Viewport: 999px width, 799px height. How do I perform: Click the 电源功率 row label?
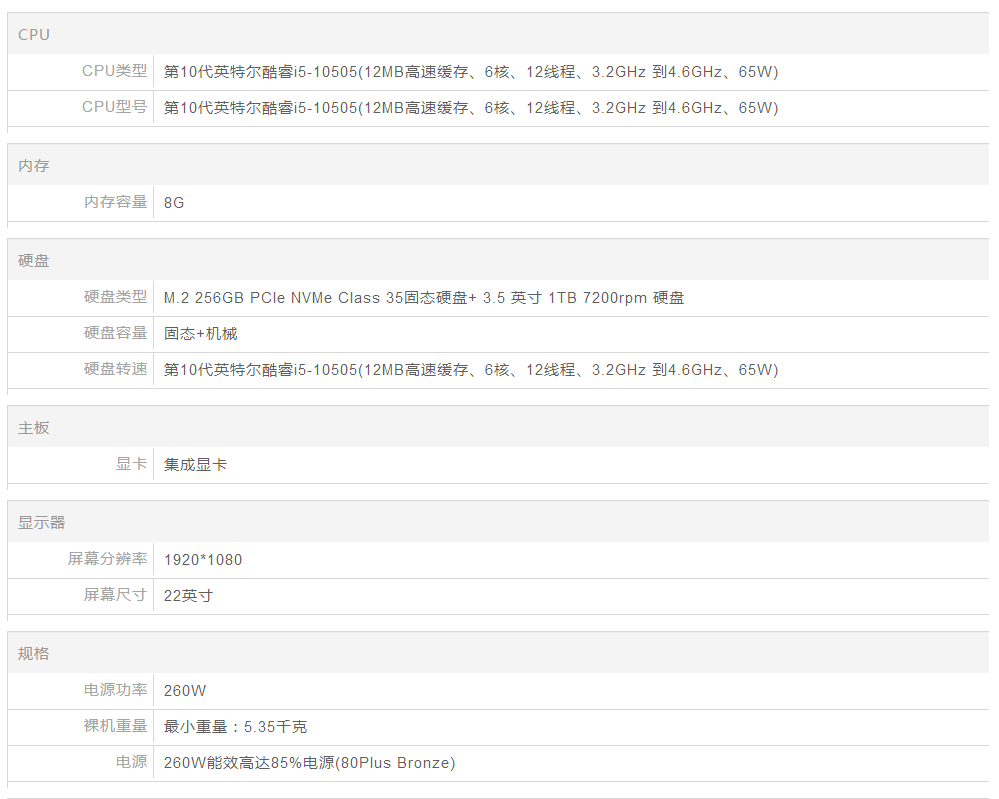pos(115,690)
